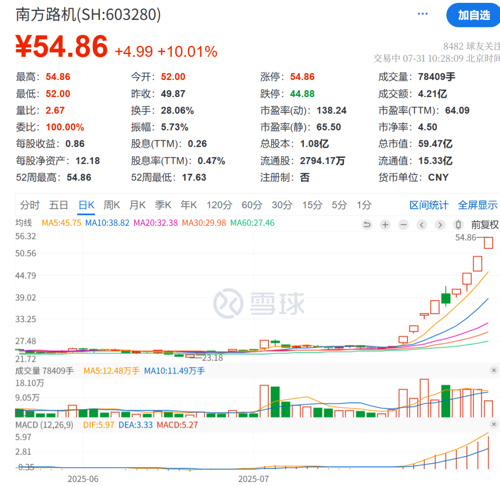
Task: Switch to the 30分 interval tab
Action: pos(282,205)
